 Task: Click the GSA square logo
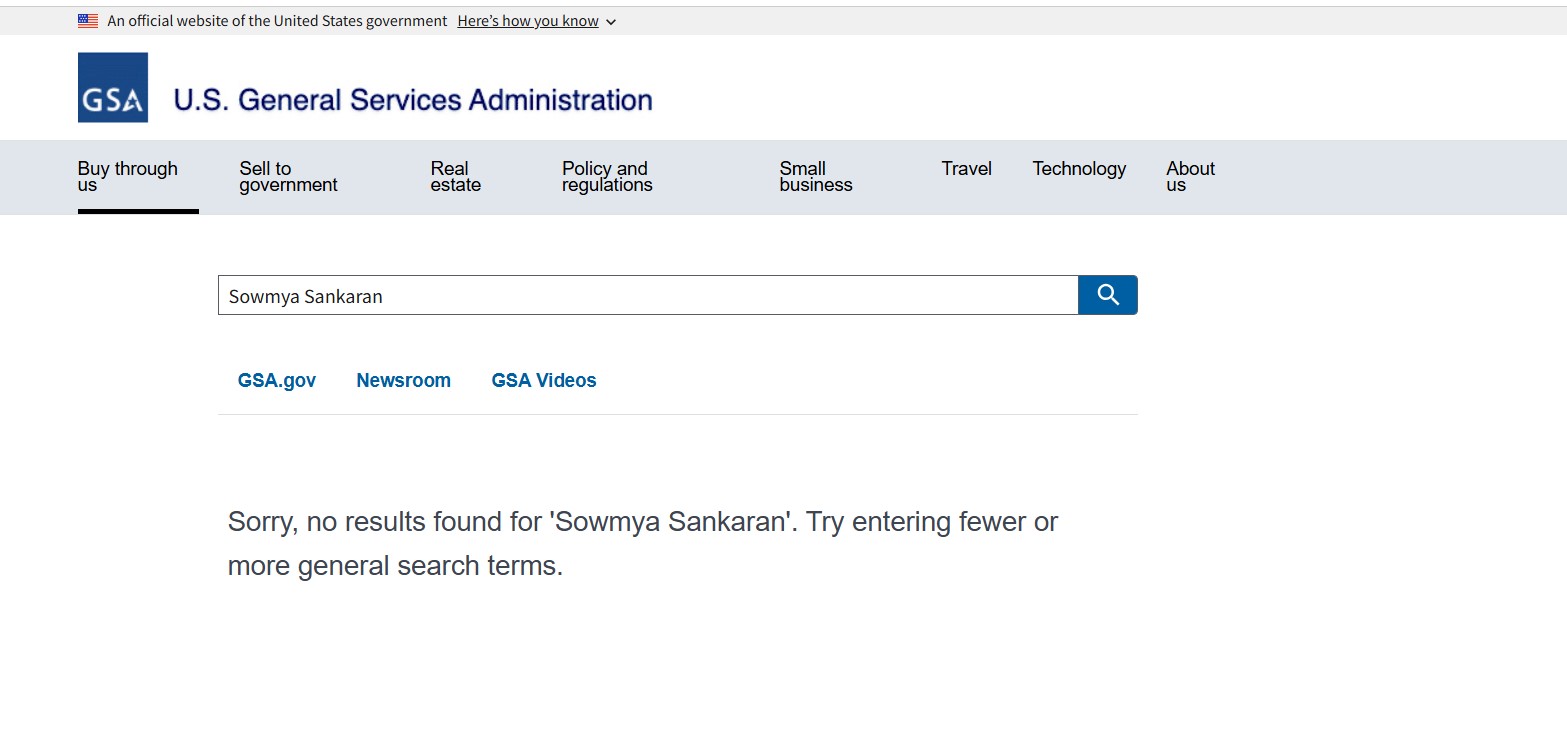113,88
